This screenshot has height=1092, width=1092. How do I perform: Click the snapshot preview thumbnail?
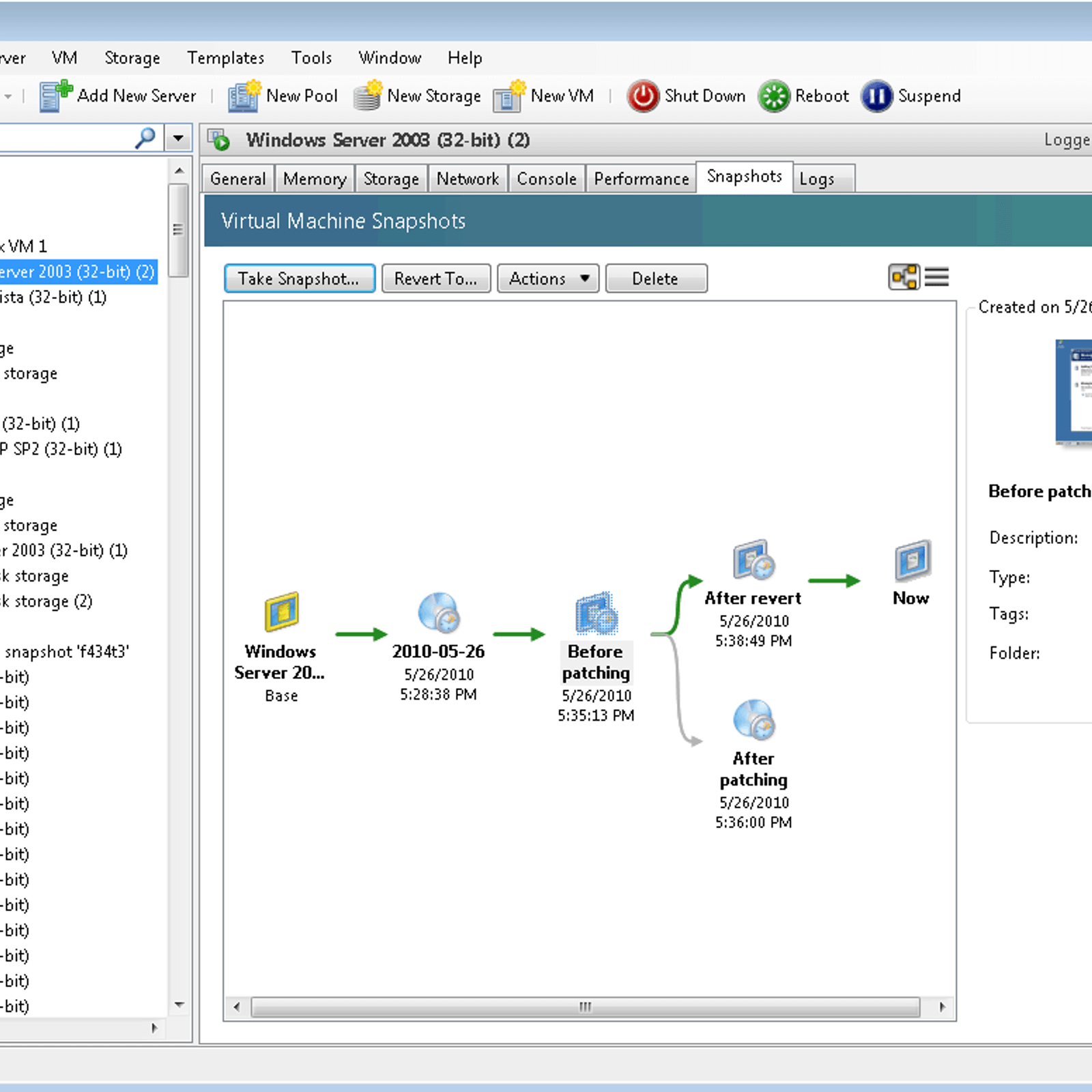[1074, 392]
